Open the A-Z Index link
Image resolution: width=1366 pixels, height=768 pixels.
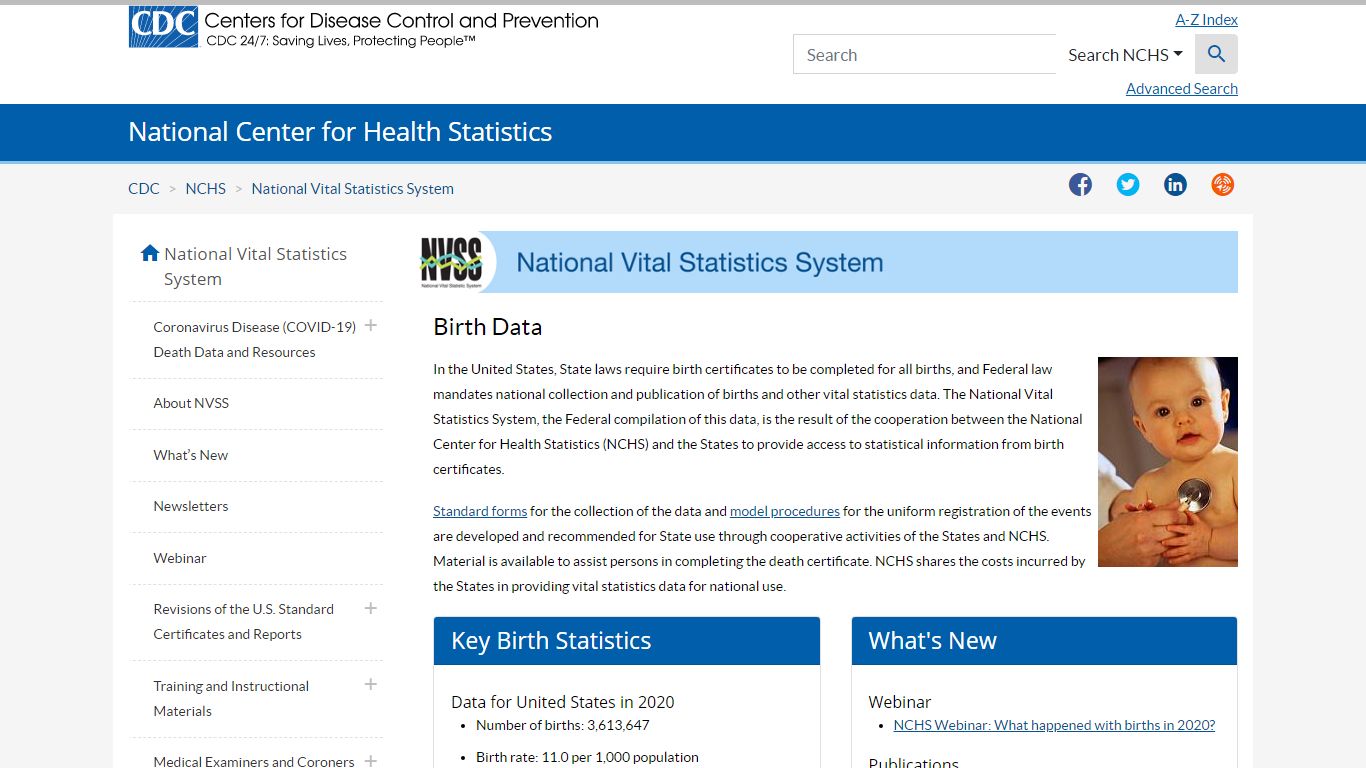coord(1206,20)
